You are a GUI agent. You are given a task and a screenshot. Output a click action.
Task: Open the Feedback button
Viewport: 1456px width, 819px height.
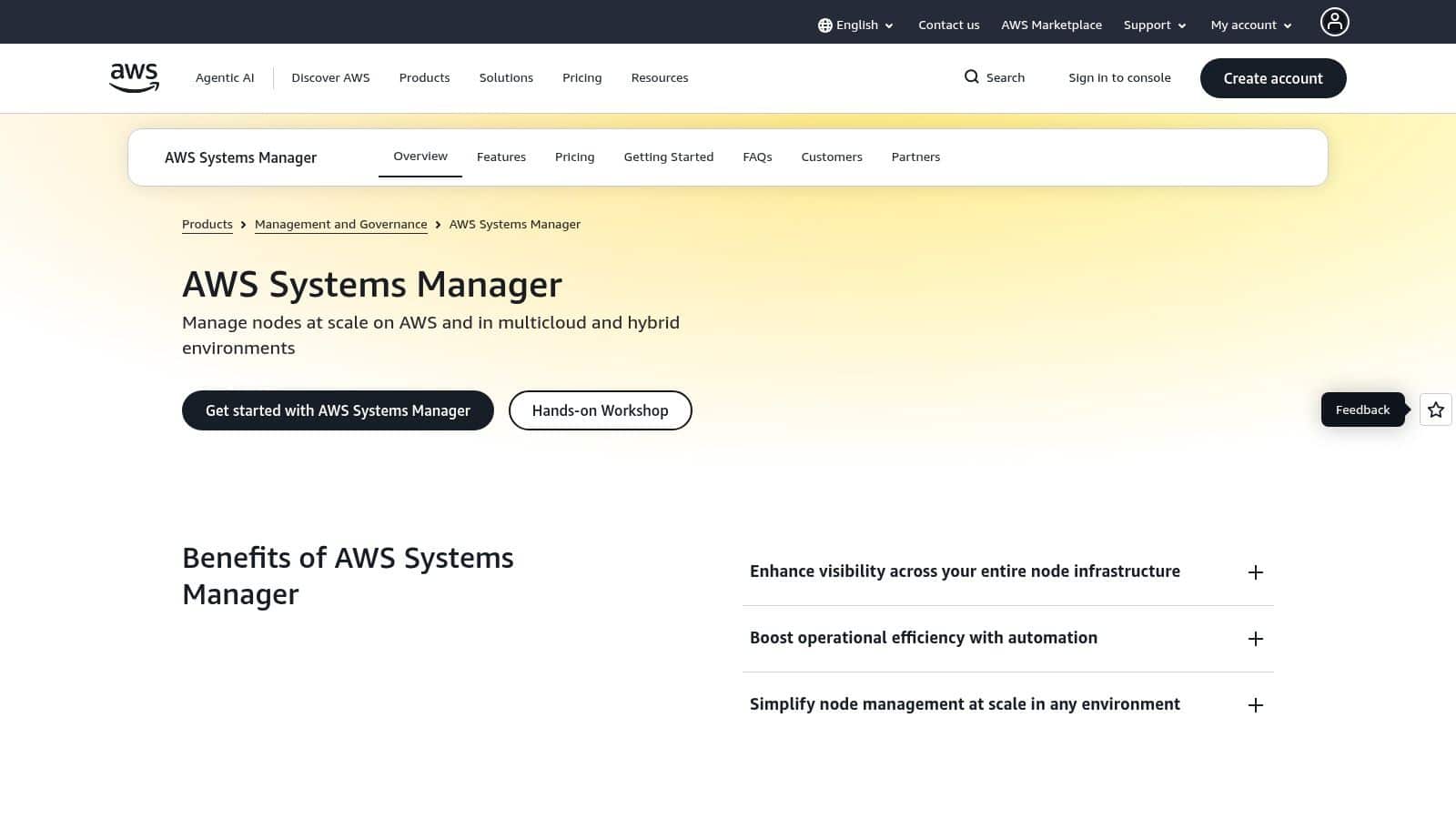[1362, 409]
